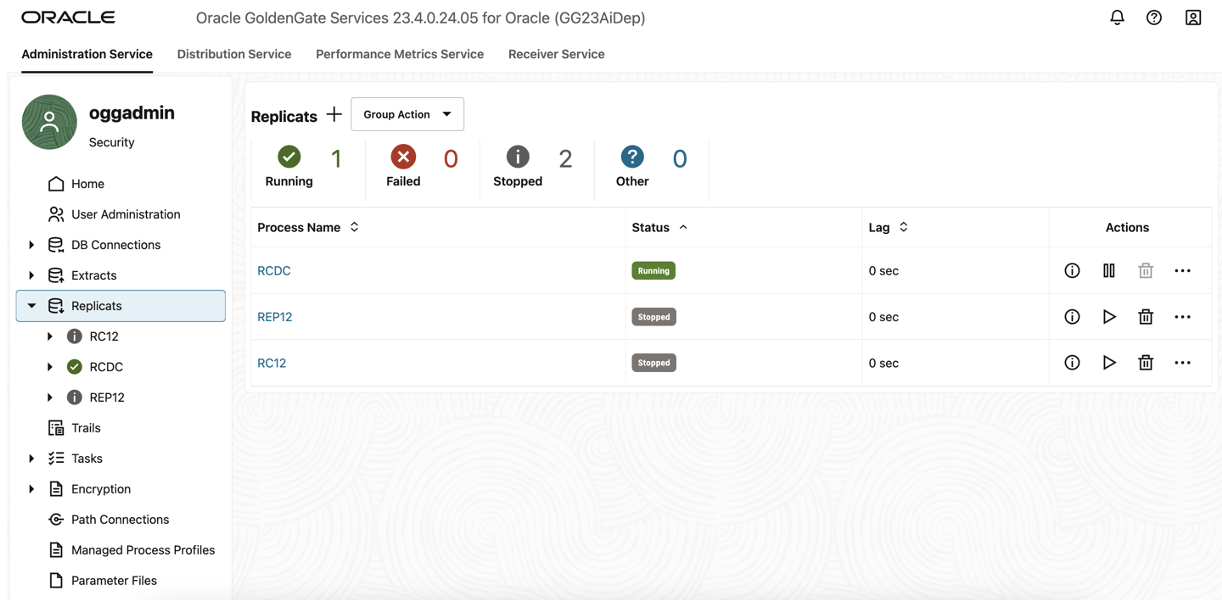The width and height of the screenshot is (1222, 600).
Task: Start the REP12 replicat with play icon
Action: point(1109,317)
